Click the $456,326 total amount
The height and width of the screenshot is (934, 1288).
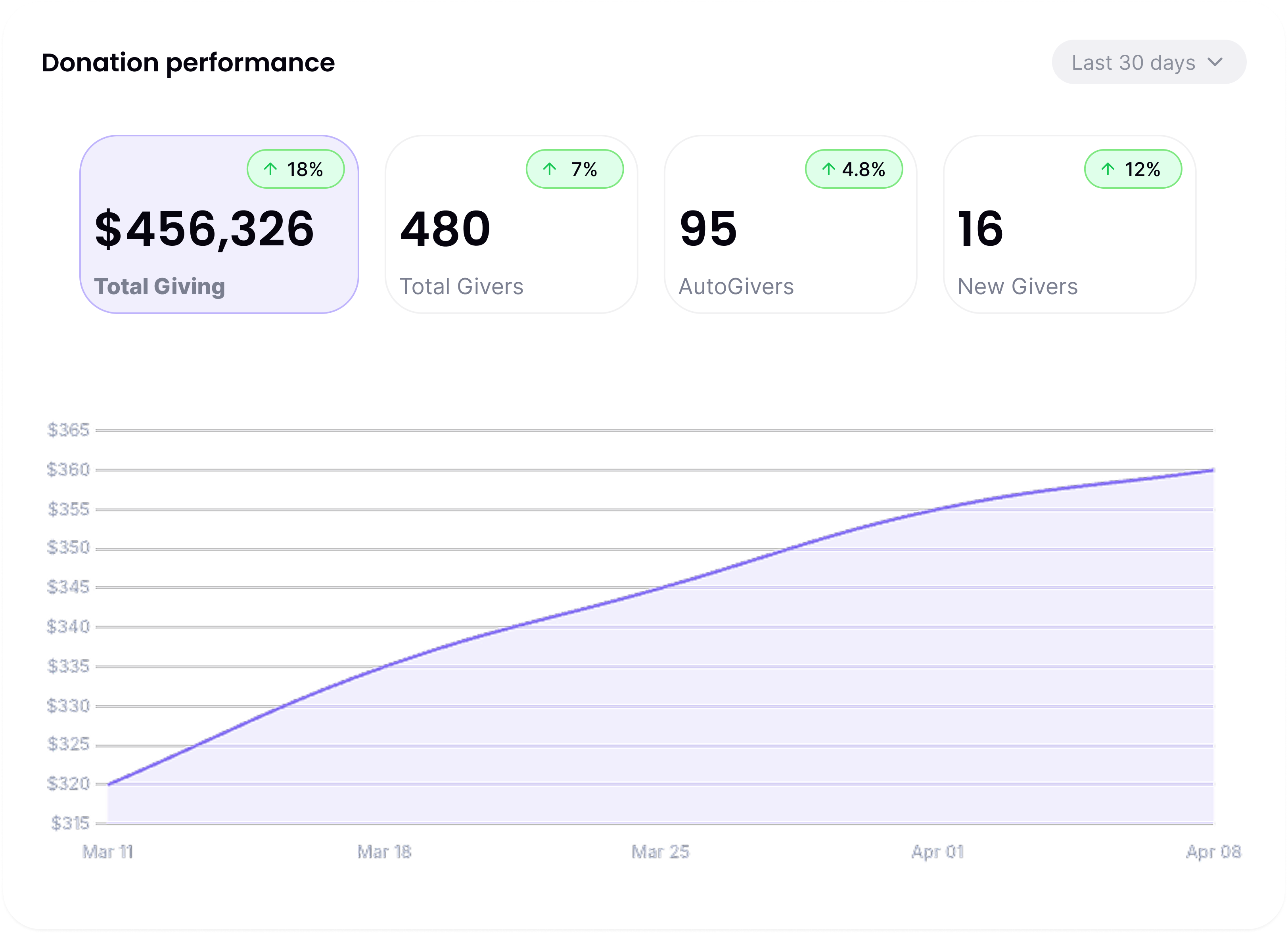[205, 229]
